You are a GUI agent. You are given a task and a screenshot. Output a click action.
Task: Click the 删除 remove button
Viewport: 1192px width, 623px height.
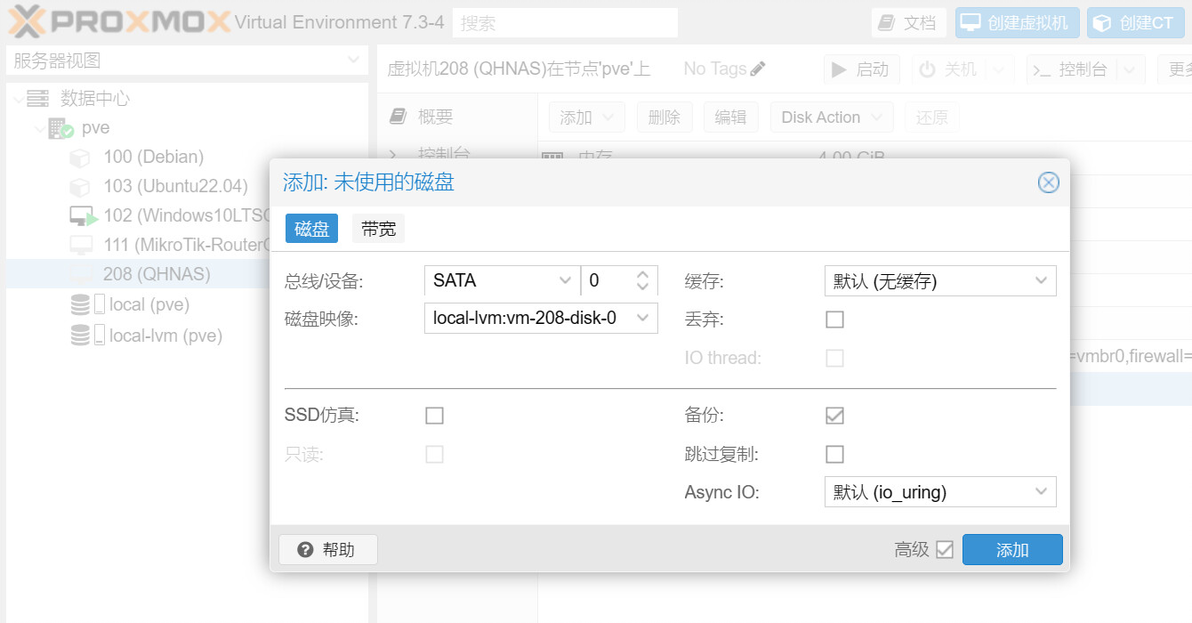tap(664, 117)
